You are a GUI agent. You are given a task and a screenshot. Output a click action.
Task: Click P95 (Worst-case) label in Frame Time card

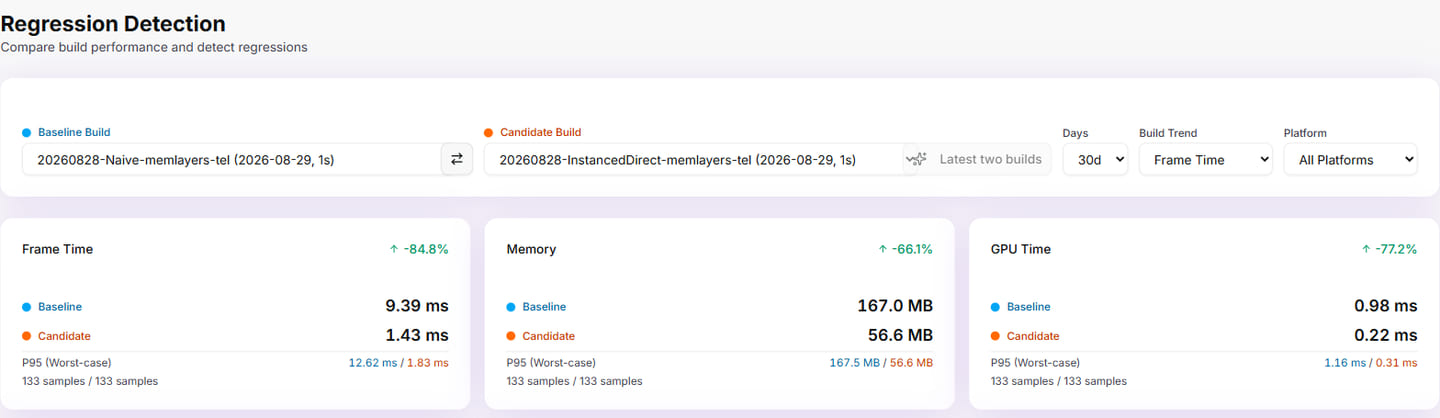pyautogui.click(x=67, y=362)
